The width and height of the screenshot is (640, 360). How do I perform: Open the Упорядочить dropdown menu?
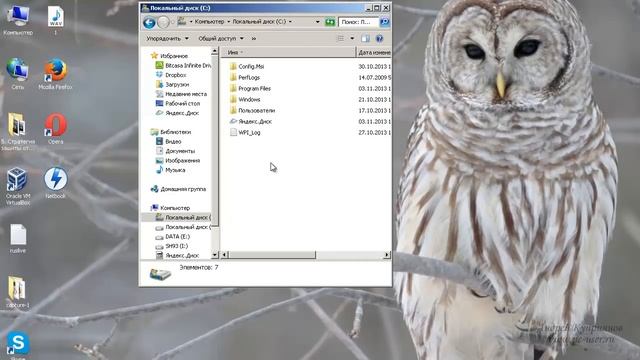pyautogui.click(x=167, y=38)
